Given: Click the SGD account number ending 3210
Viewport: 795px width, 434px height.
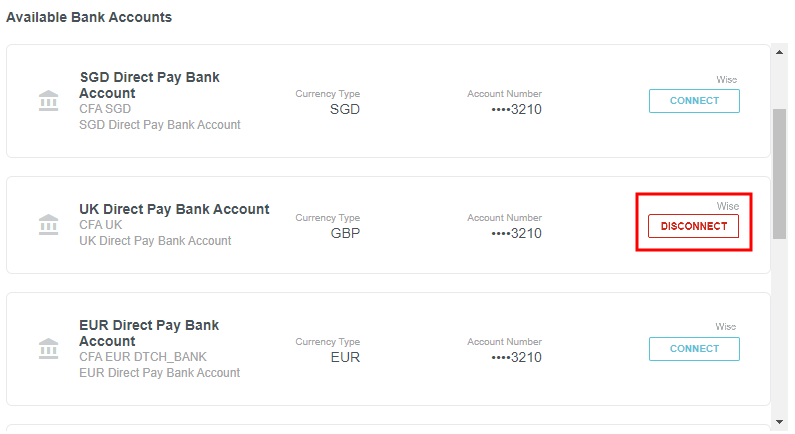Looking at the screenshot, I should coord(516,109).
